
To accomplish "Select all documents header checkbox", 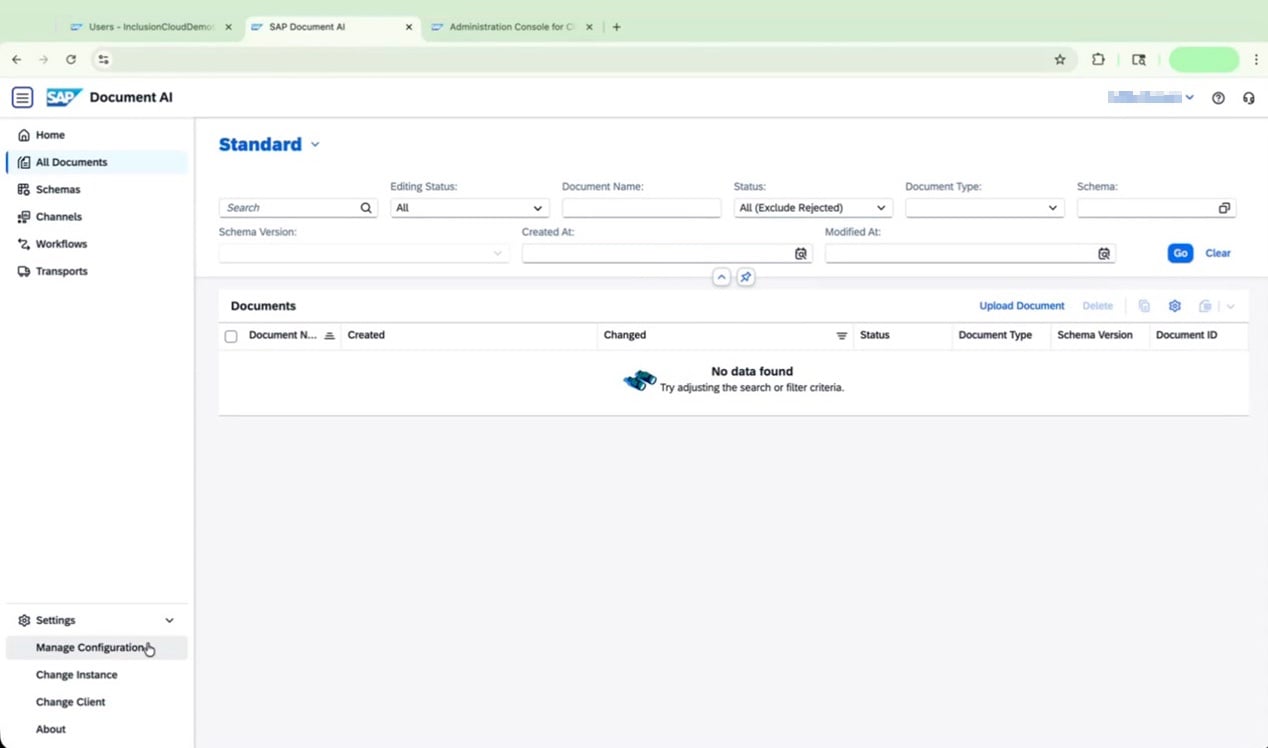I will tap(231, 336).
